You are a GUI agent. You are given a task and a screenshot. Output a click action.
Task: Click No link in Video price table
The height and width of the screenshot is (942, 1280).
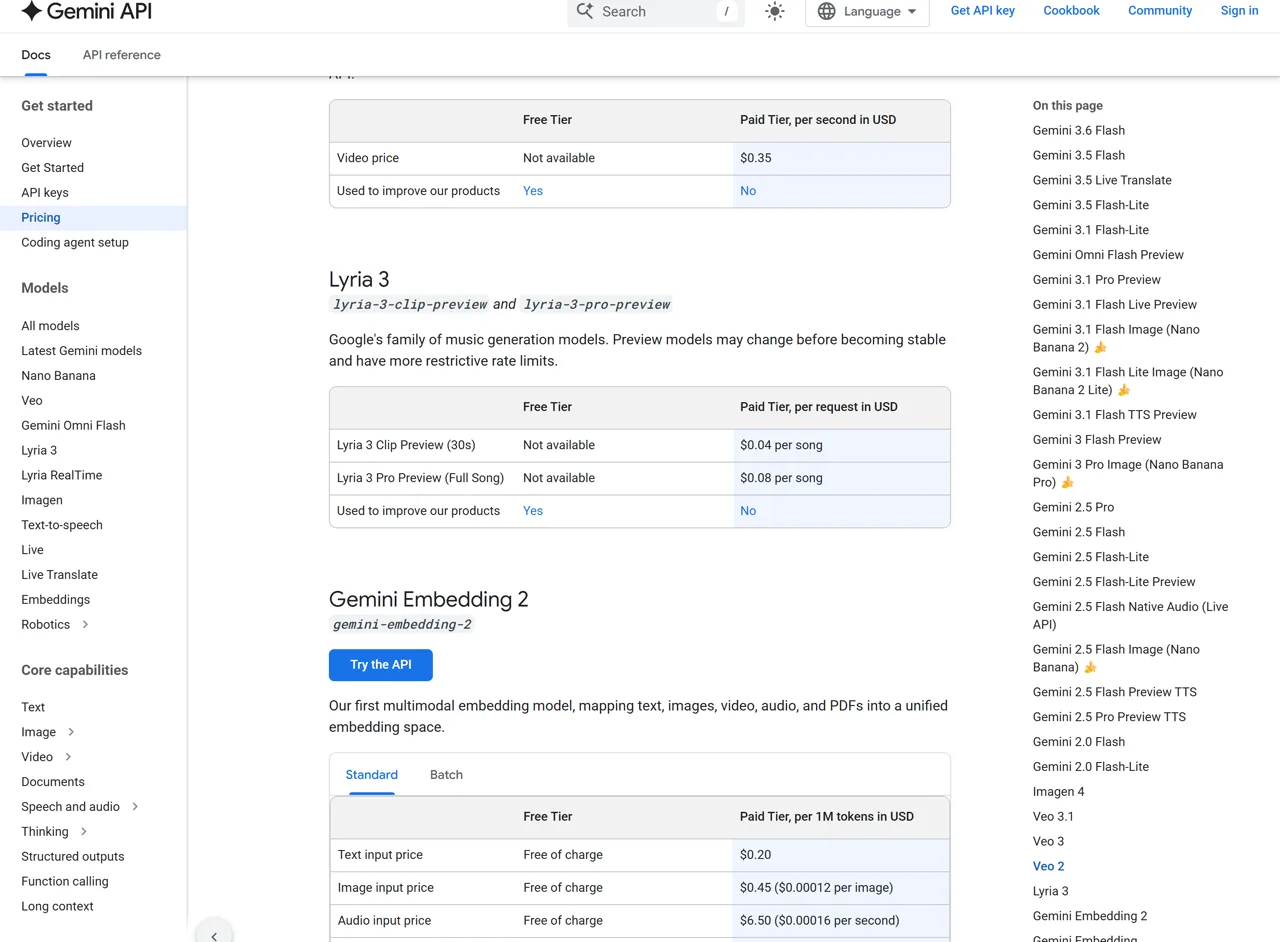748,191
